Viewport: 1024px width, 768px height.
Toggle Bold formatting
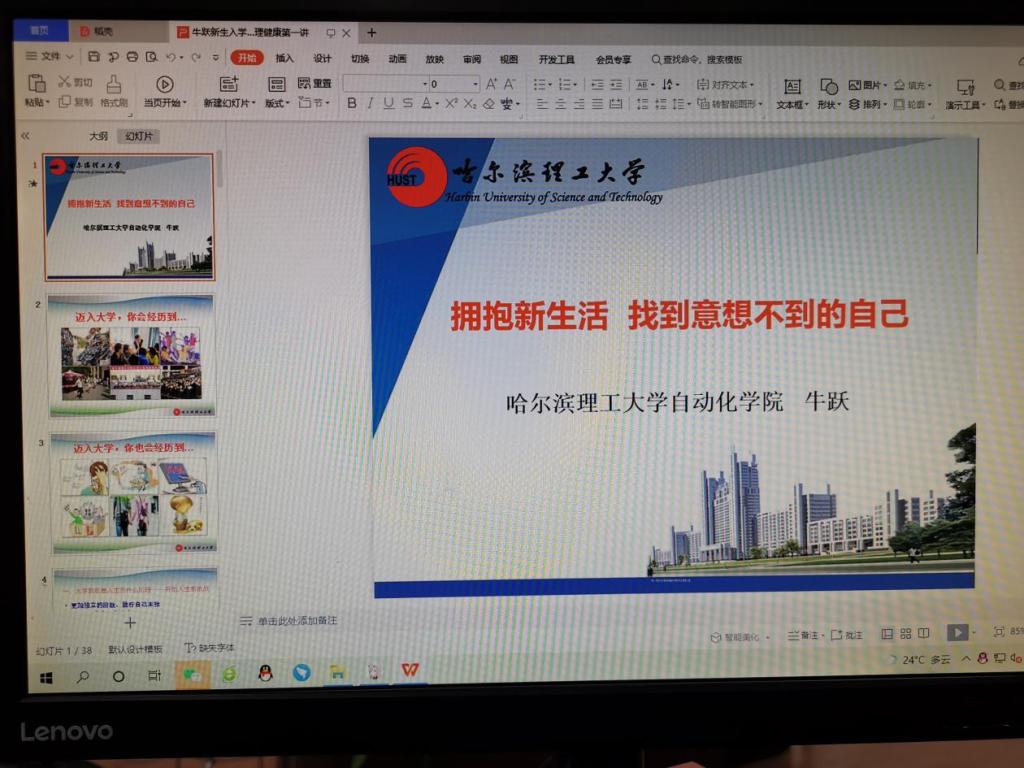pos(351,103)
